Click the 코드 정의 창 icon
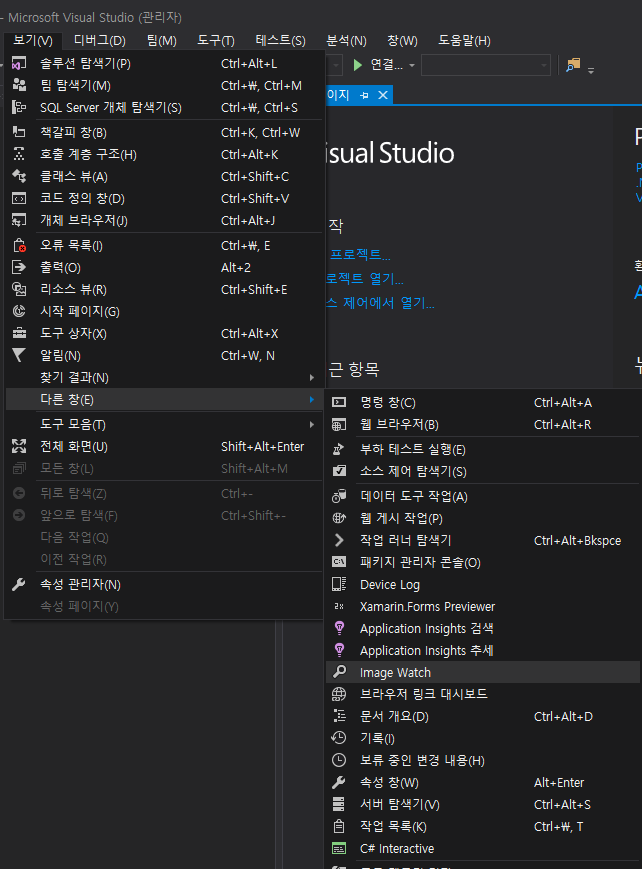This screenshot has height=869, width=642. click(19, 198)
